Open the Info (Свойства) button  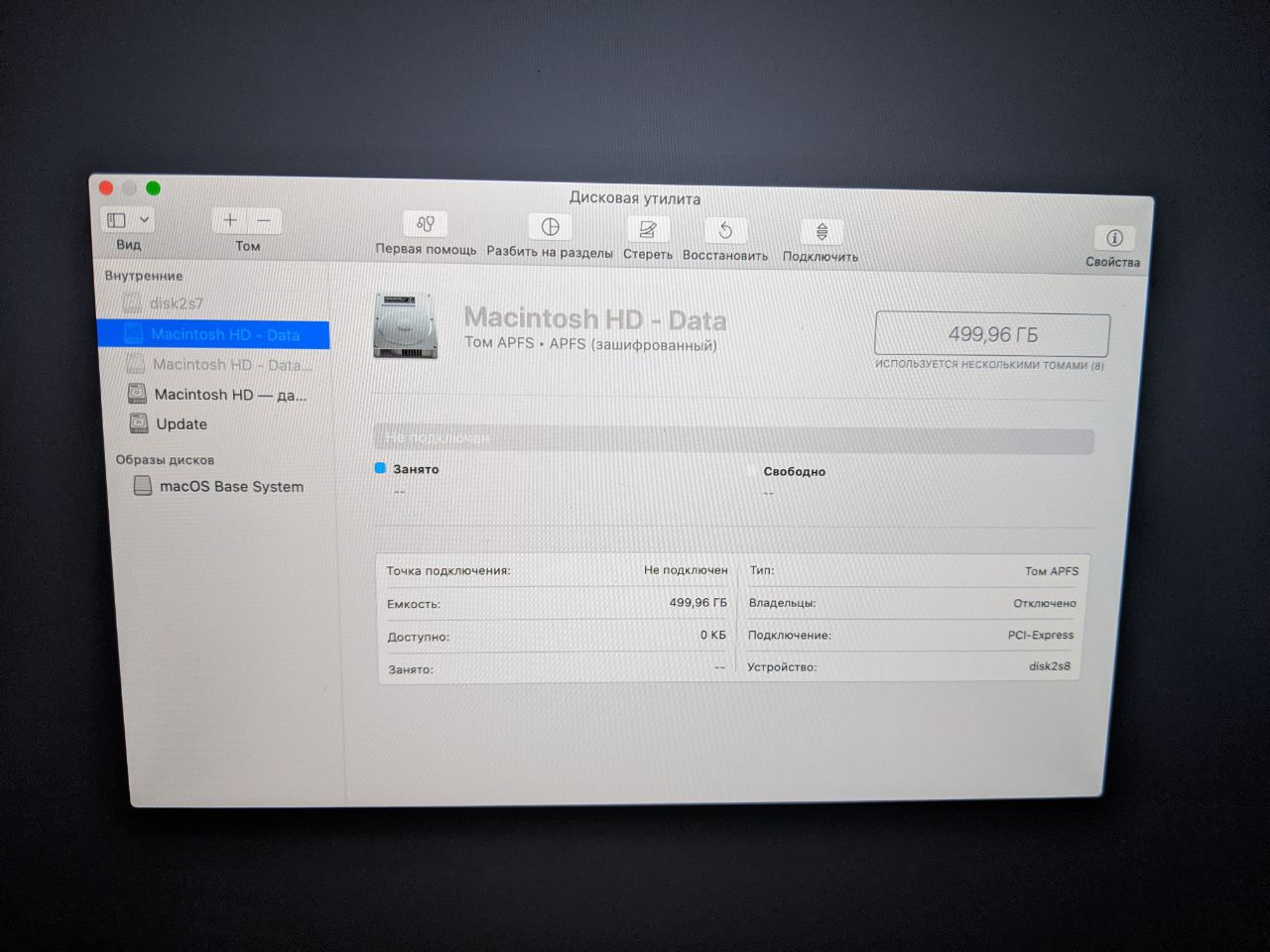pos(1114,238)
